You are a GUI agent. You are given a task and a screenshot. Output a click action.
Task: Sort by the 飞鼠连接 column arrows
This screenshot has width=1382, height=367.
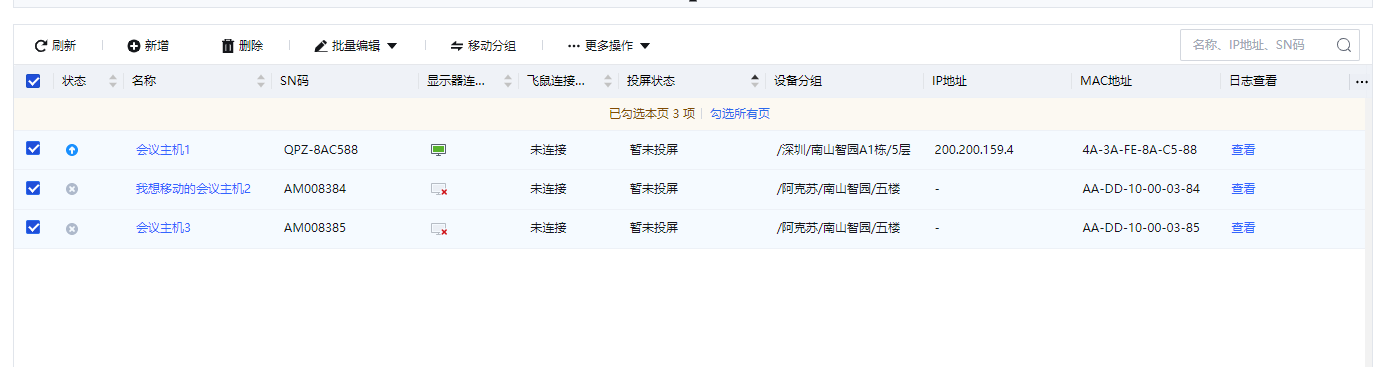coord(607,81)
